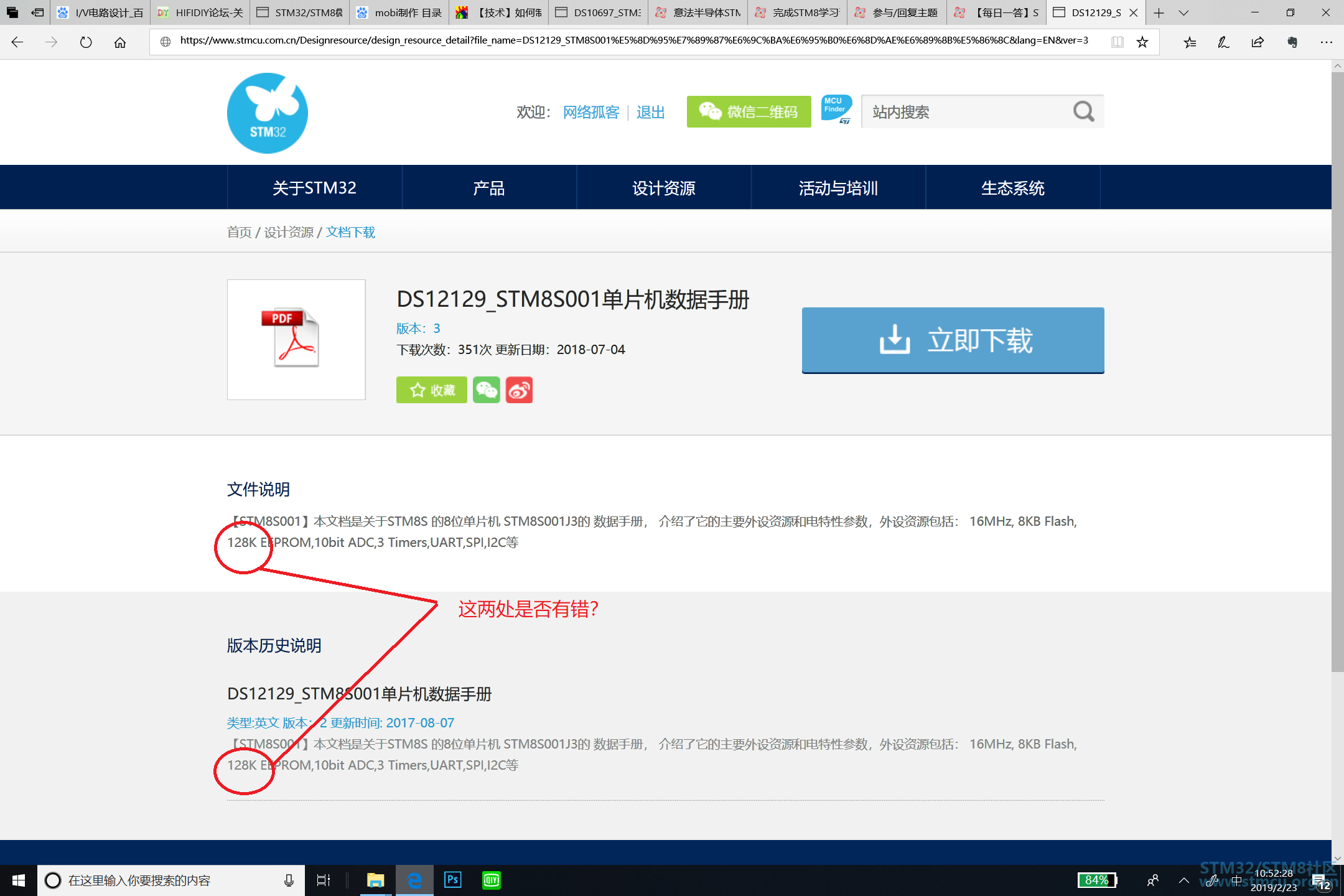This screenshot has width=1344, height=896.
Task: Switch to the 意法半导体STM tab
Action: (698, 12)
